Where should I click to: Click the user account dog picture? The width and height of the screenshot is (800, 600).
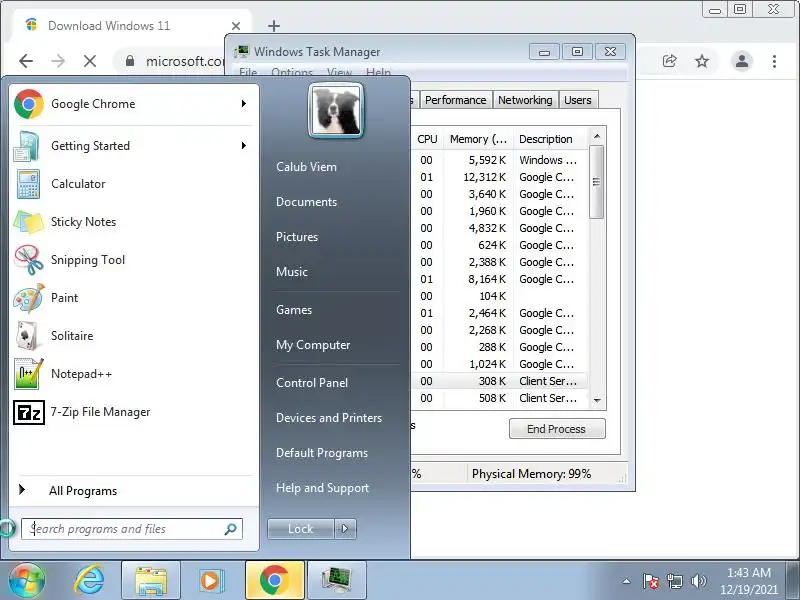[x=336, y=110]
